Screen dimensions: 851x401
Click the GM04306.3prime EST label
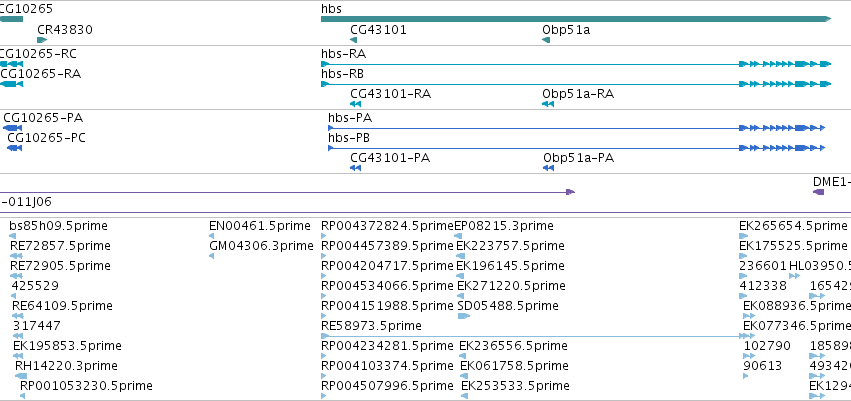[262, 246]
